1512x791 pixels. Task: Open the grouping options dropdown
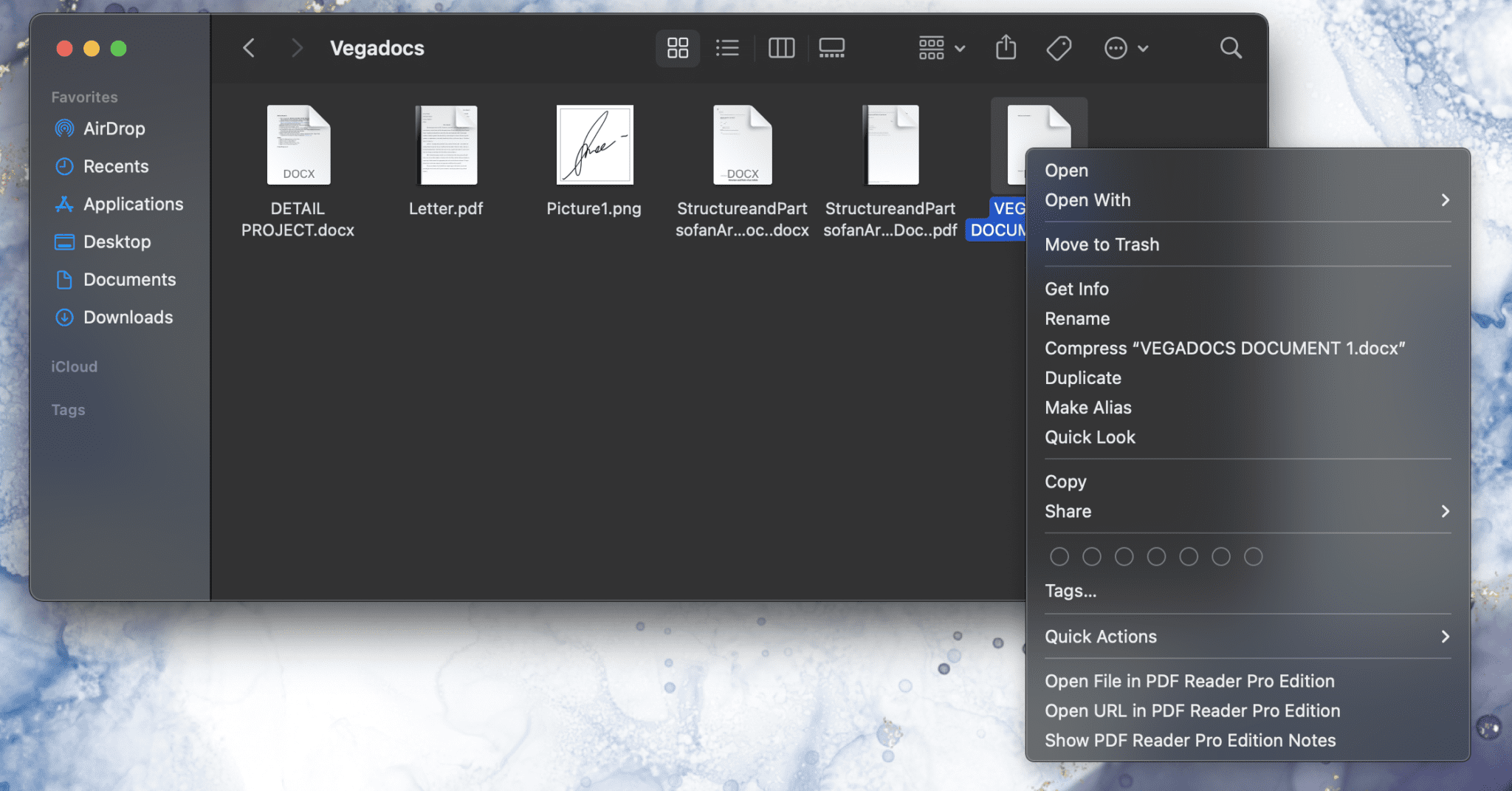(939, 47)
